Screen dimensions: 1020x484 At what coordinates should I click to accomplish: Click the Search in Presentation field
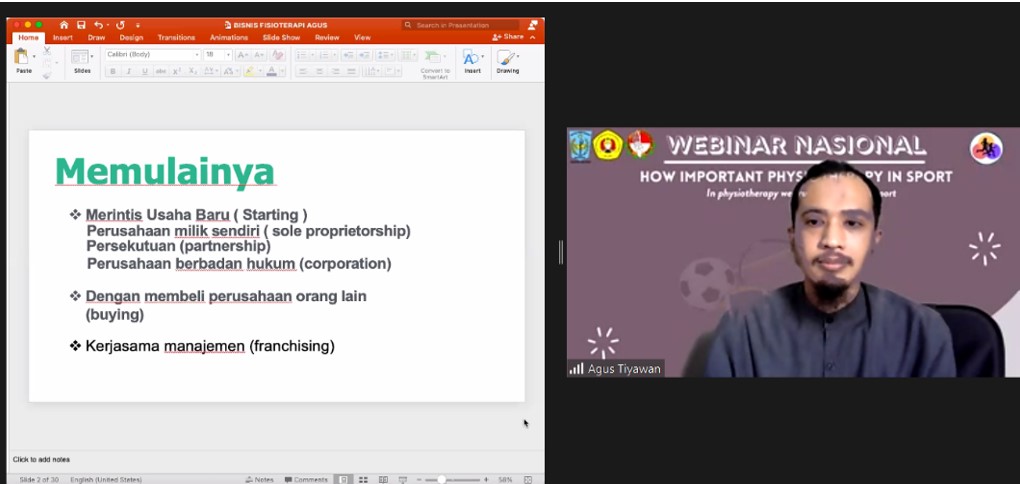460,25
